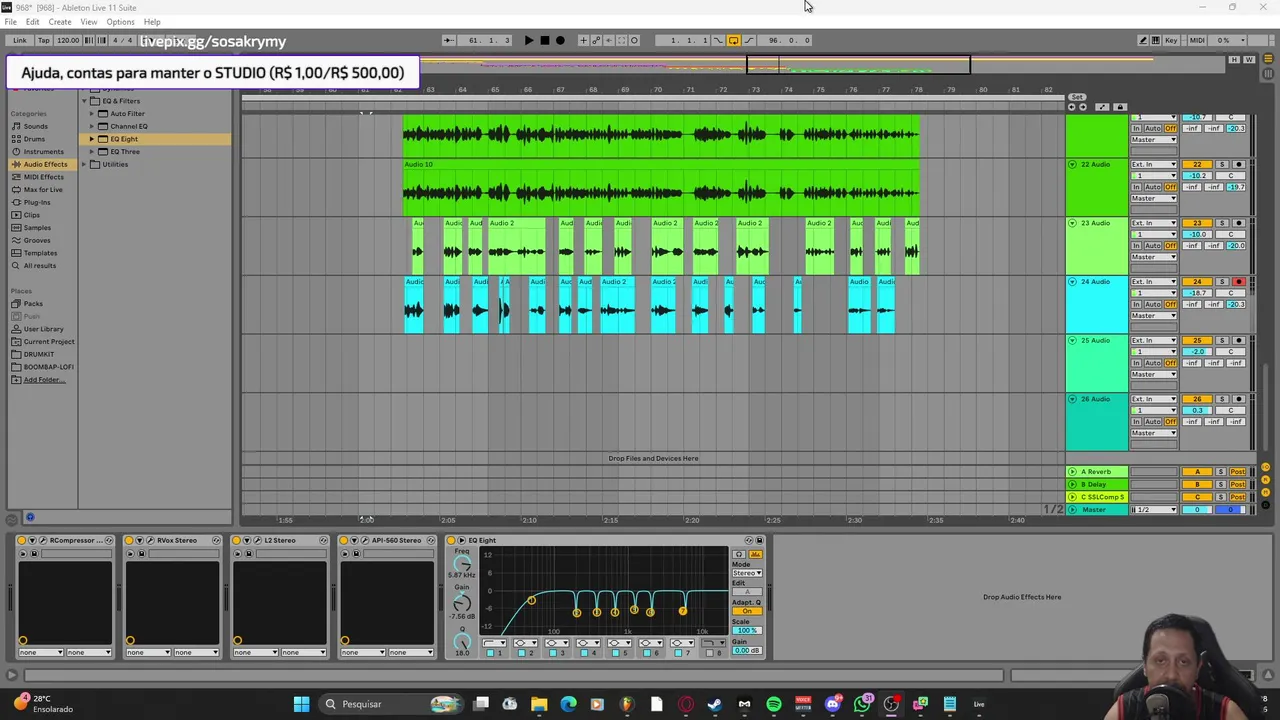Fold track 24 Audio with its arrow
1280x720 pixels.
point(1072,282)
